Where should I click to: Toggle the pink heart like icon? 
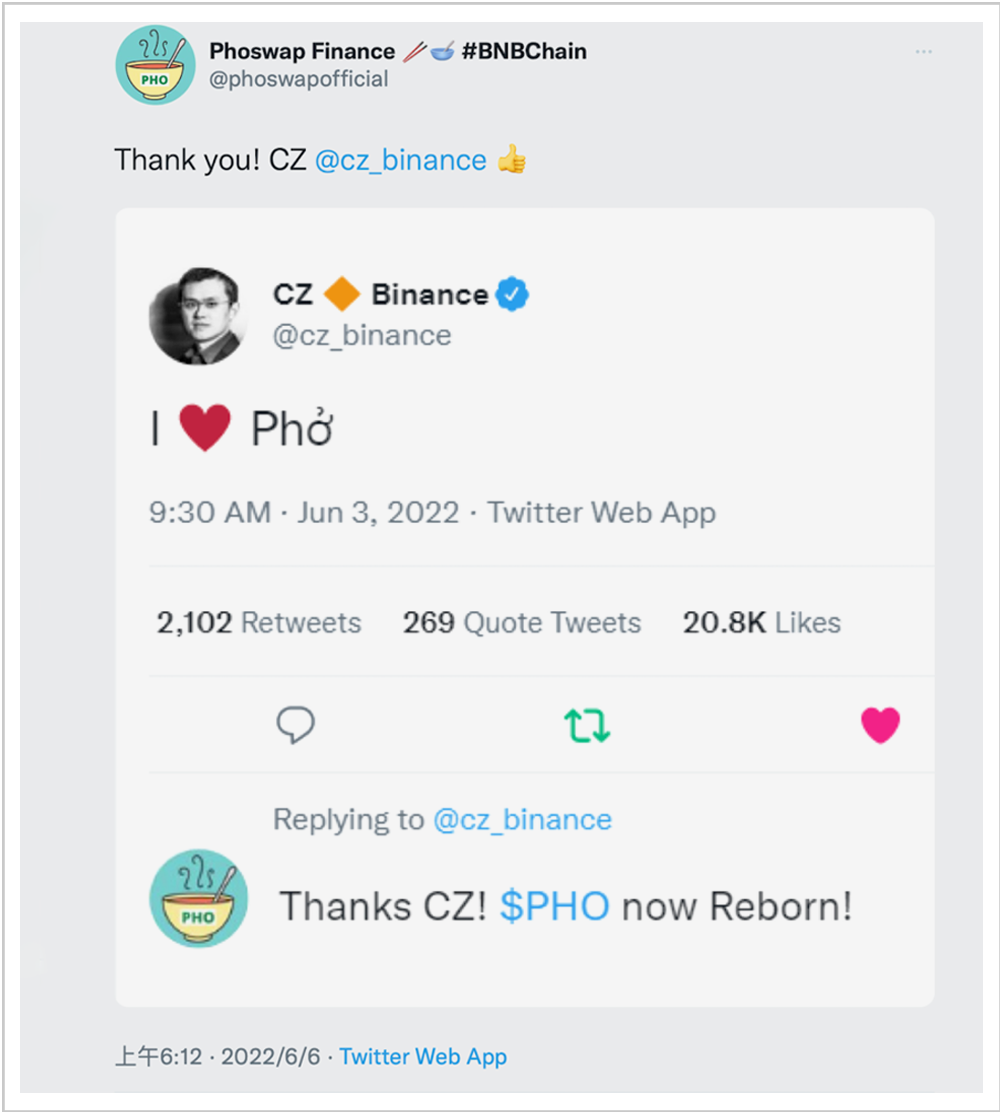[880, 725]
